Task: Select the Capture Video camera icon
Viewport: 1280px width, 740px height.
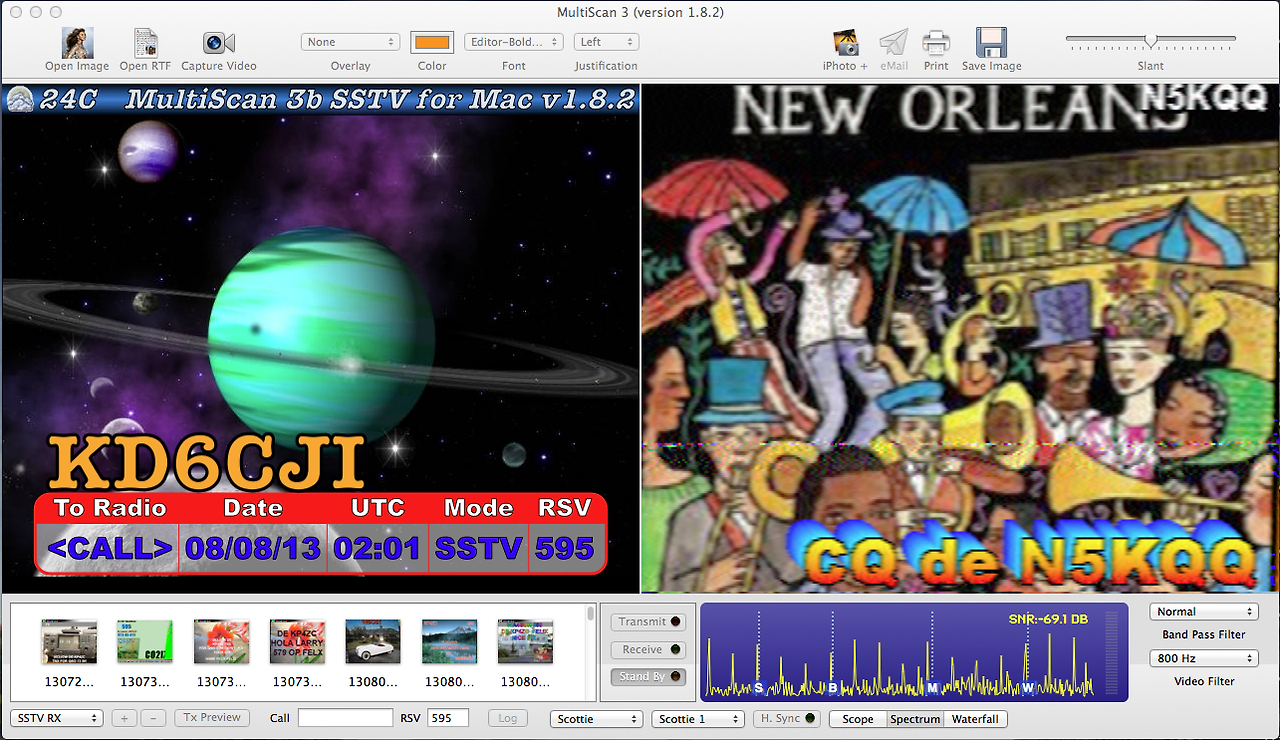Action: (x=218, y=44)
